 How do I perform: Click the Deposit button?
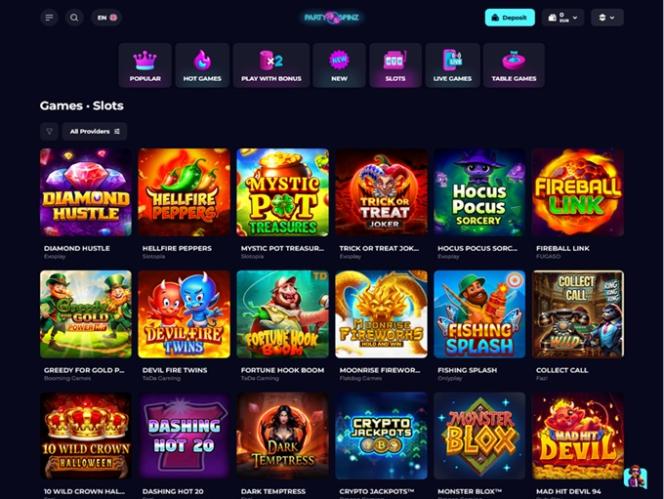click(x=509, y=18)
